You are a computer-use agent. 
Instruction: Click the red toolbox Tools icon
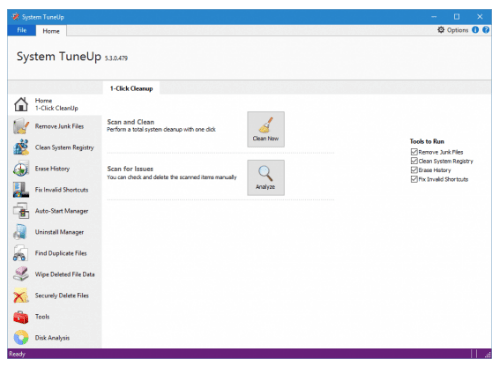coord(21,317)
